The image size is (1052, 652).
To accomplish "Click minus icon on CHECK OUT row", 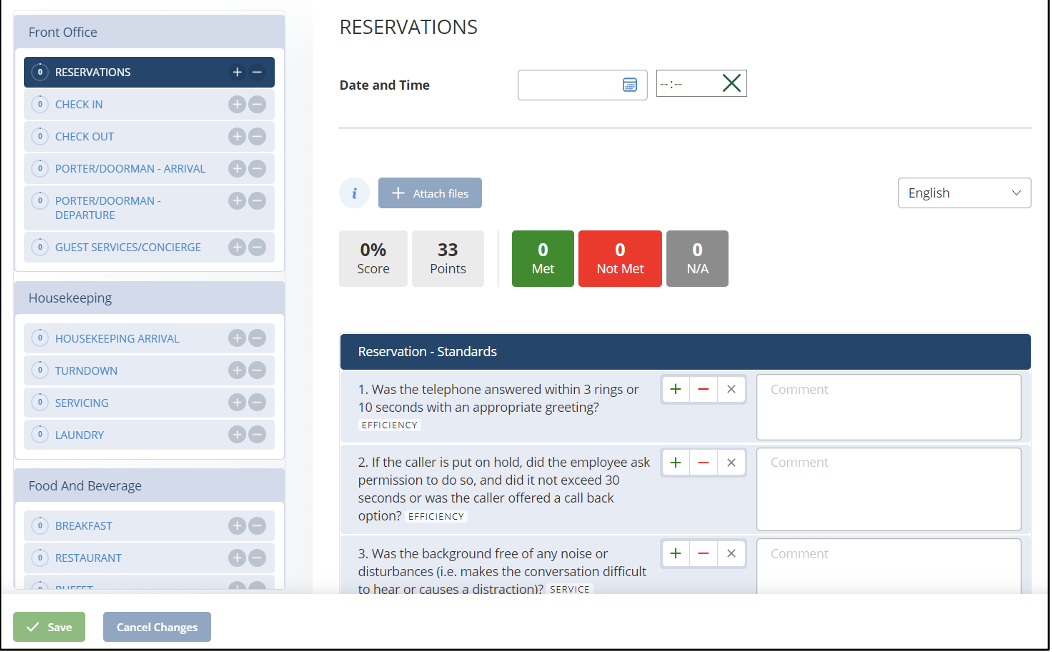I will pos(257,136).
